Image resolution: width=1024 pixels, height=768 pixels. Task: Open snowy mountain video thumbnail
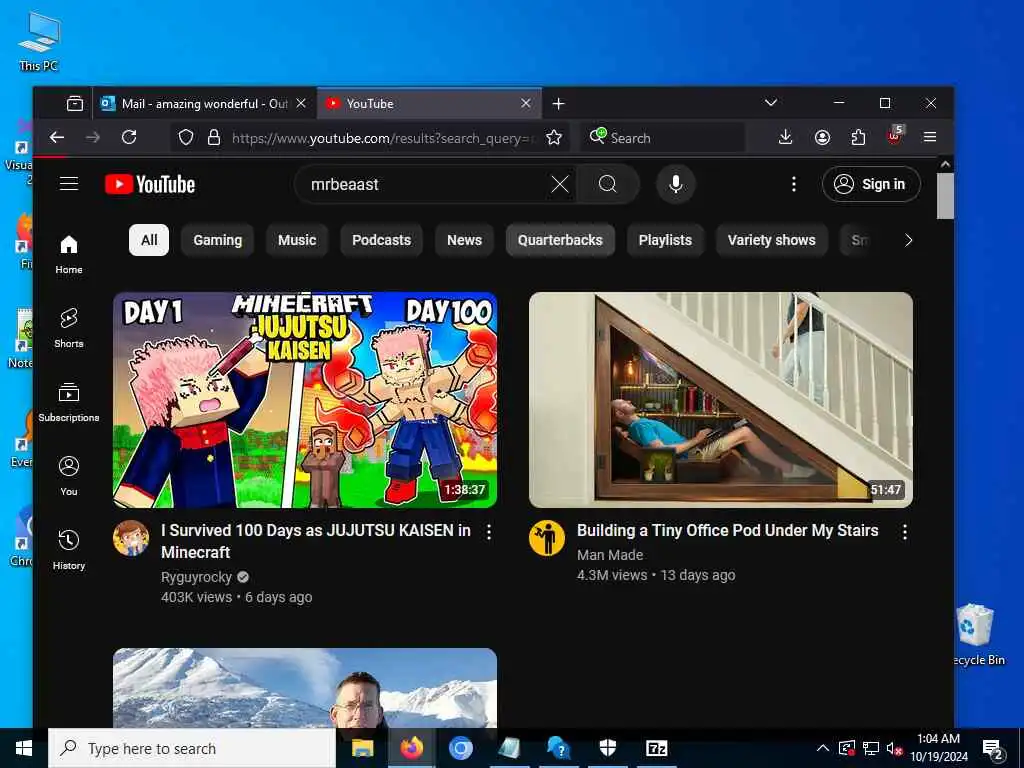point(305,688)
